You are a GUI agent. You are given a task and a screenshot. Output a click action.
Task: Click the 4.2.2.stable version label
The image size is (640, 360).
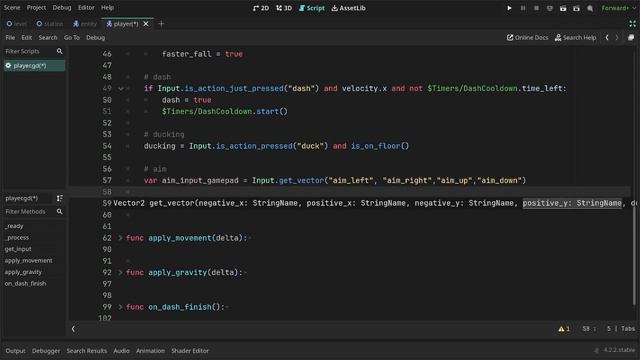coord(619,350)
